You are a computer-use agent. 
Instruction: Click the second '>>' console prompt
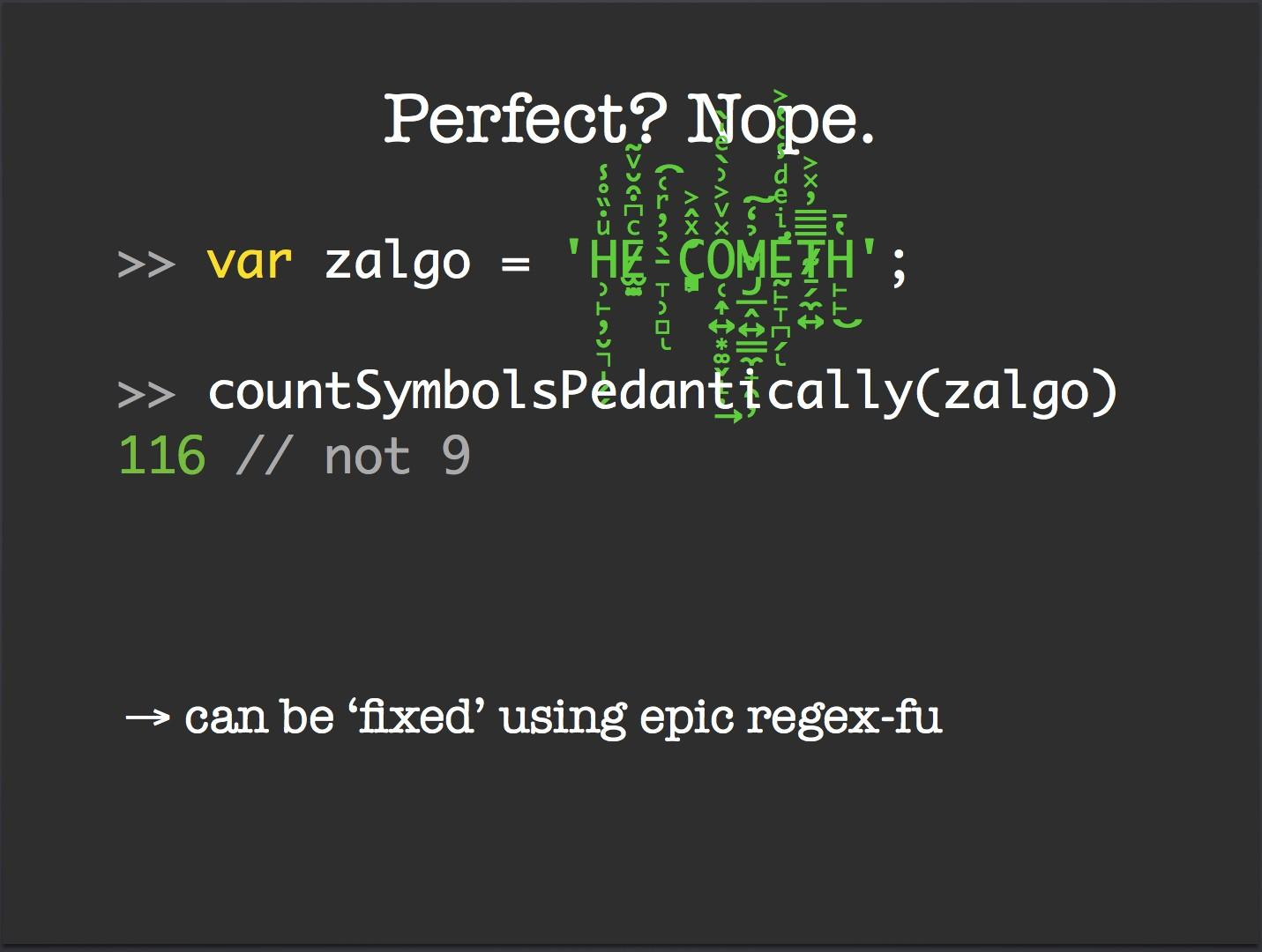tap(146, 394)
